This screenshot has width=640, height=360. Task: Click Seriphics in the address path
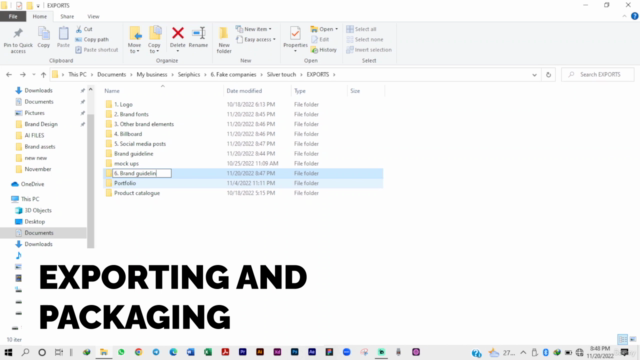pos(189,74)
